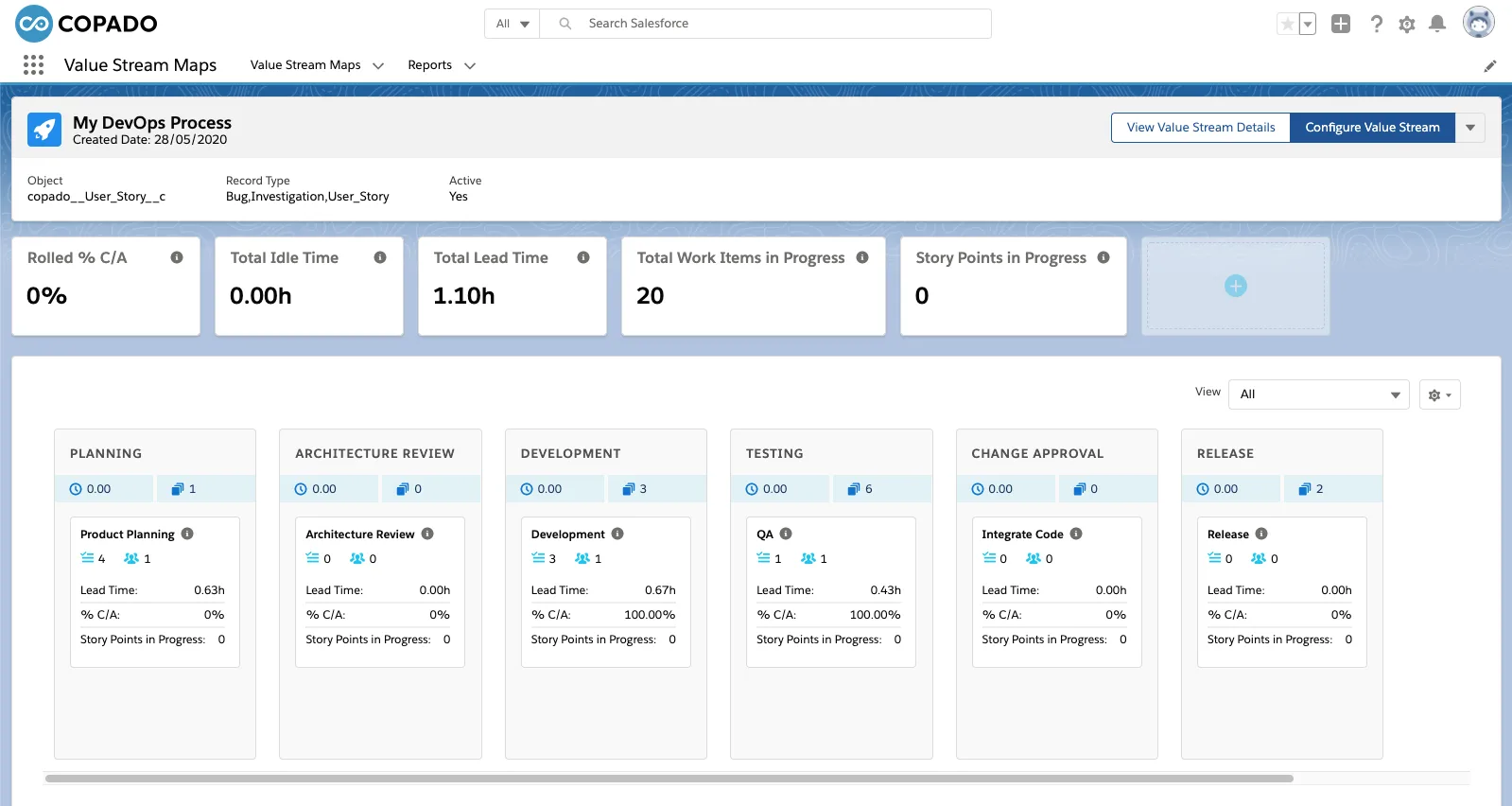The image size is (1512, 806).
Task: Click info icon next to Total Lead Time
Action: click(583, 257)
